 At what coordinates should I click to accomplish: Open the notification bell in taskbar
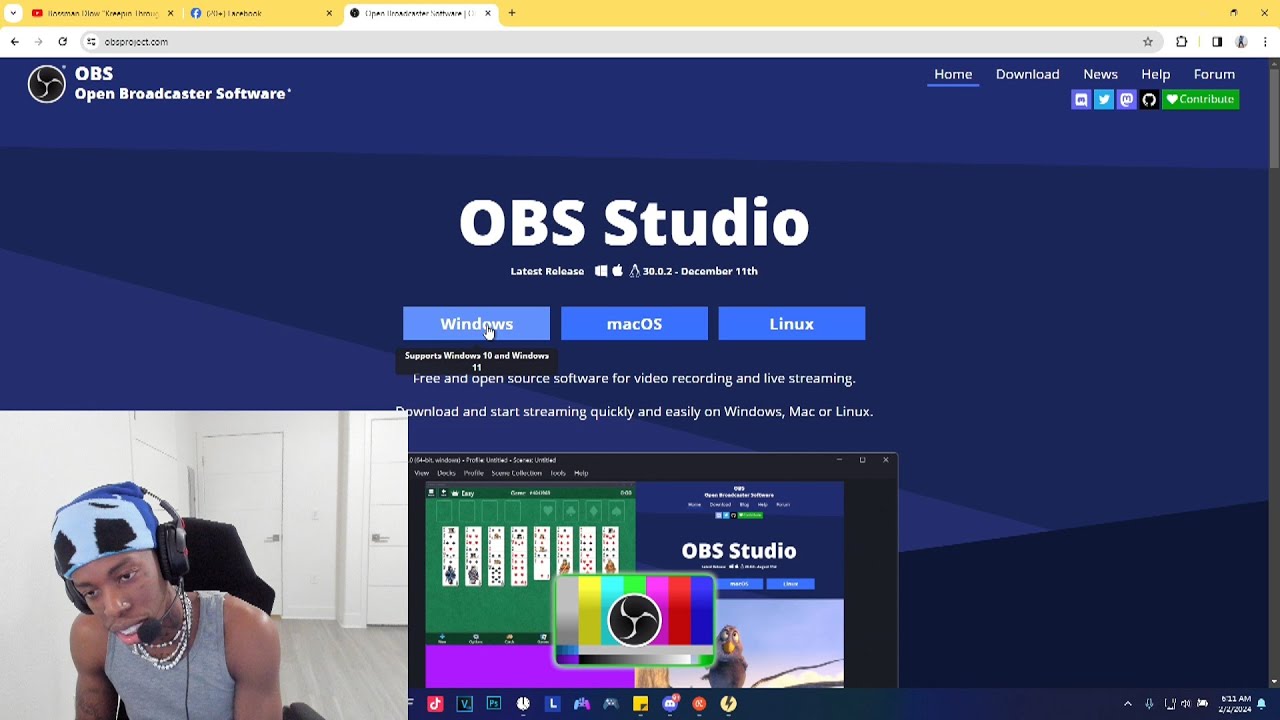(1262, 704)
